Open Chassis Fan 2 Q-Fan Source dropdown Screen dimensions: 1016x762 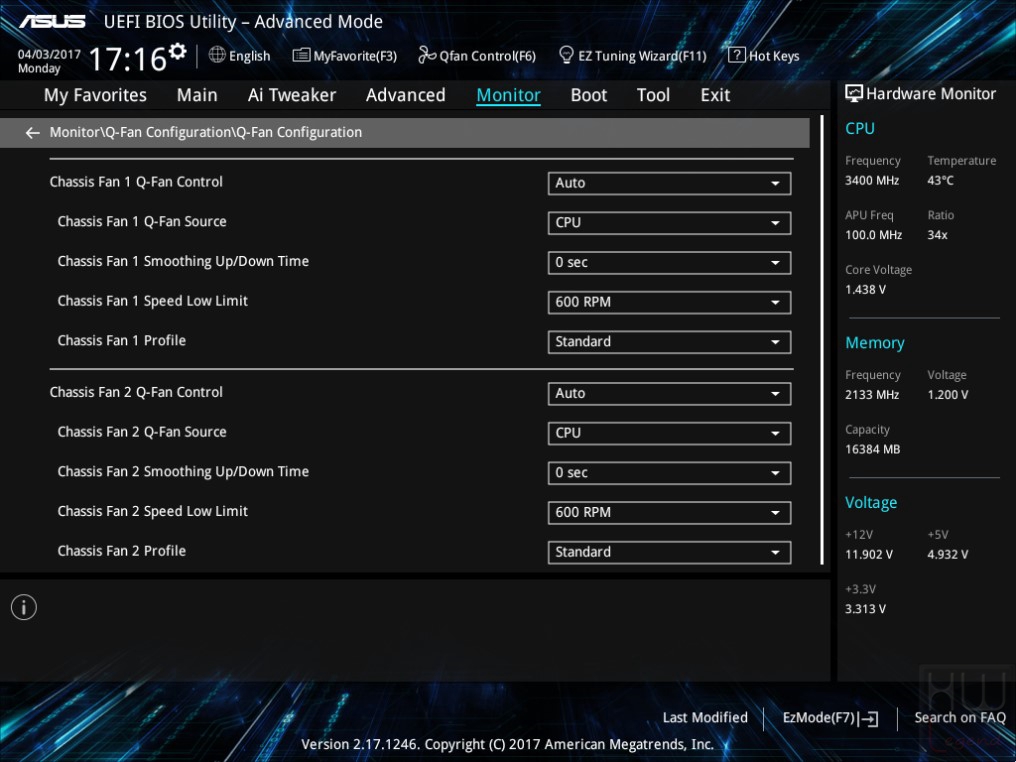point(669,433)
